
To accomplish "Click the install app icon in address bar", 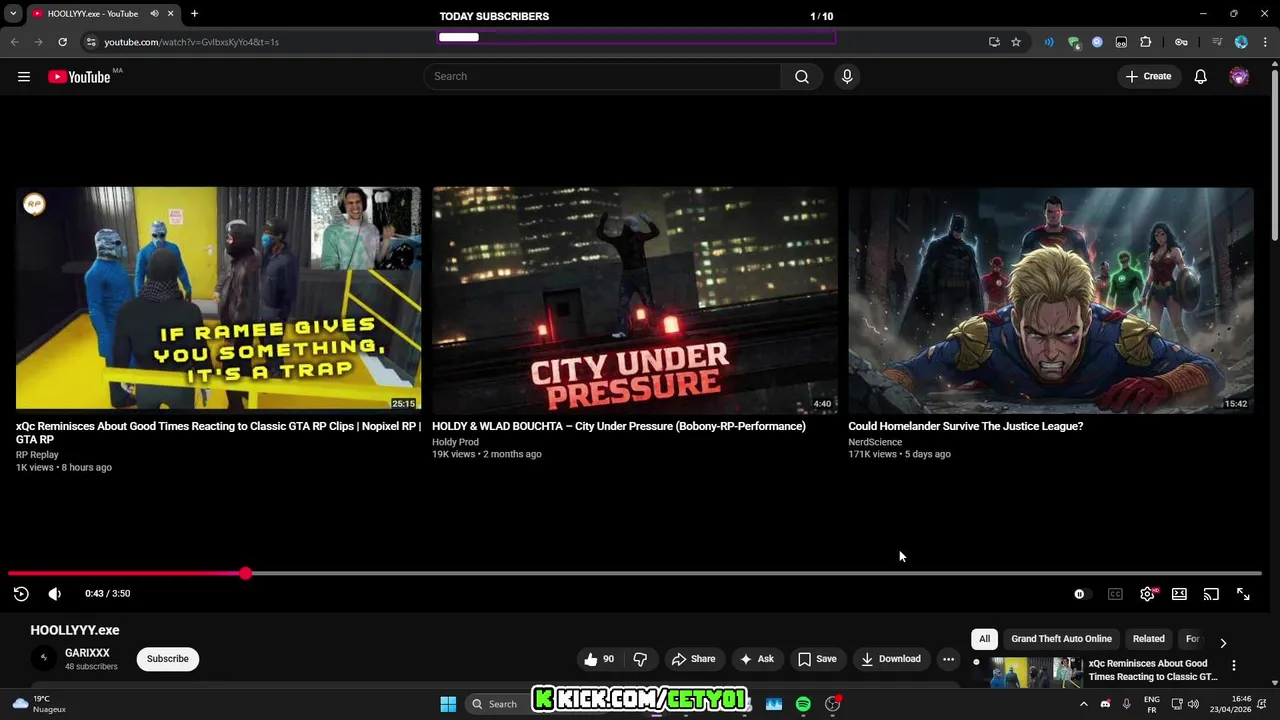I will click(x=994, y=42).
